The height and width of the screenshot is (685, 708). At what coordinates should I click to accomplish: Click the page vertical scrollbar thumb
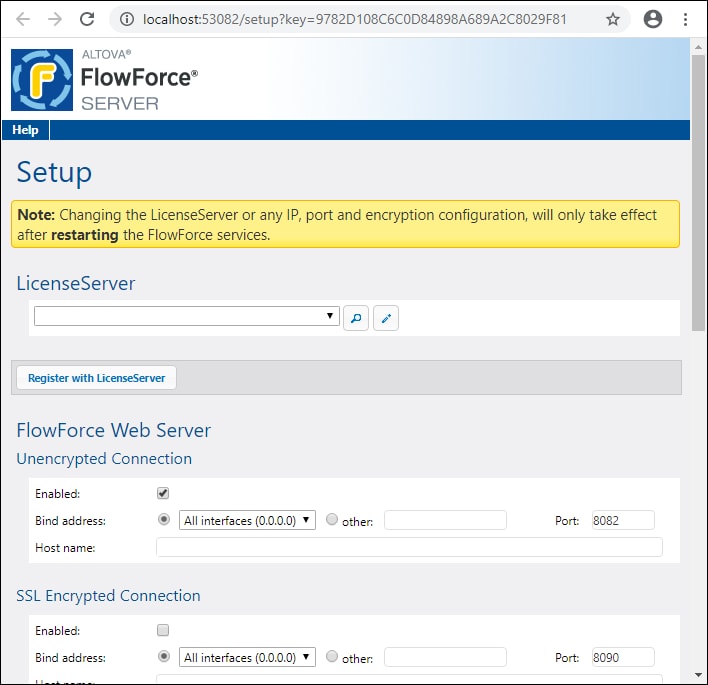click(x=698, y=193)
